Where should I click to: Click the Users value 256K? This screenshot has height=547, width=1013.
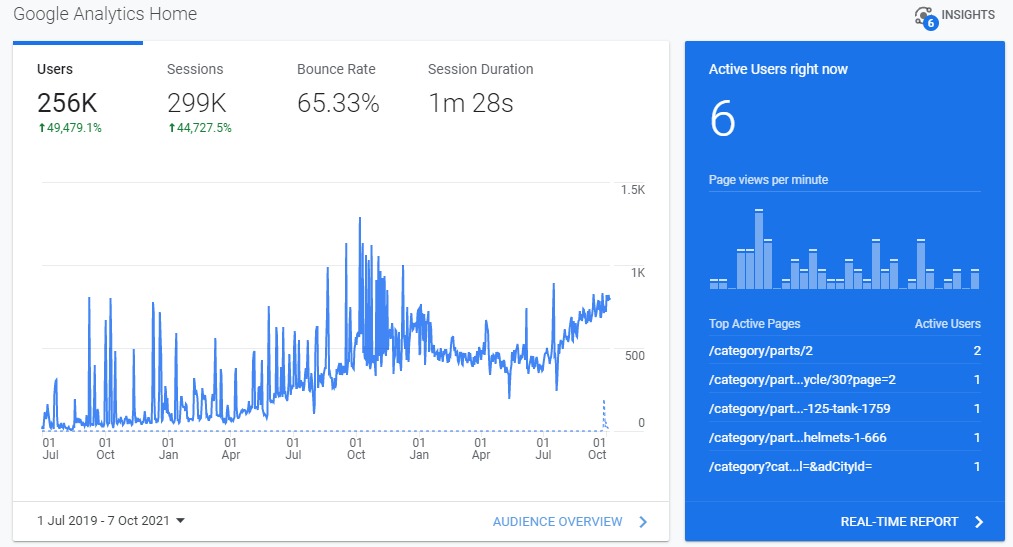(67, 103)
